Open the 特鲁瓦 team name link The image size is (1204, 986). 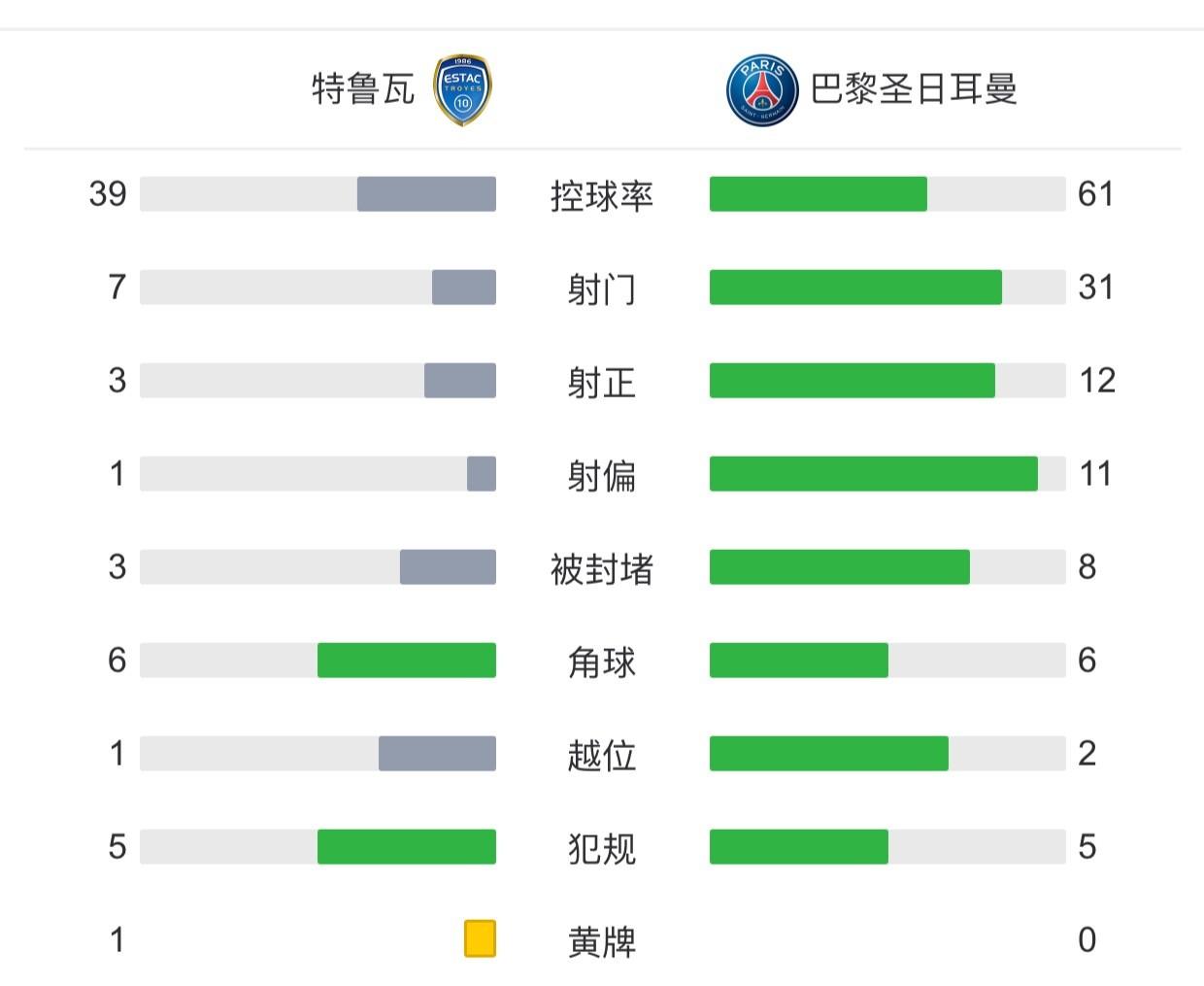point(362,89)
